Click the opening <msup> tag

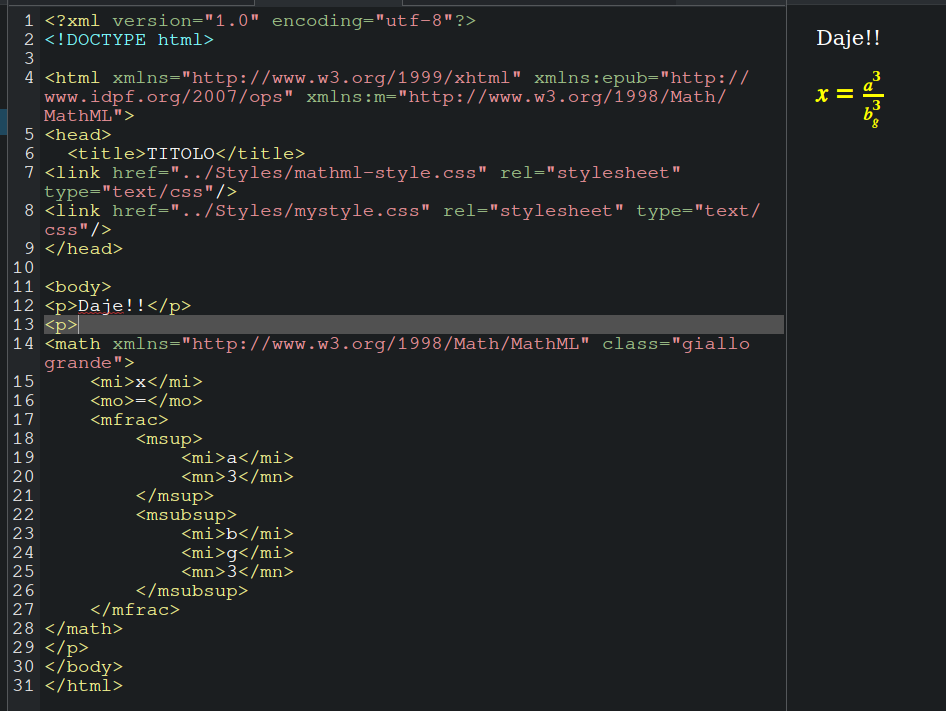(x=169, y=439)
